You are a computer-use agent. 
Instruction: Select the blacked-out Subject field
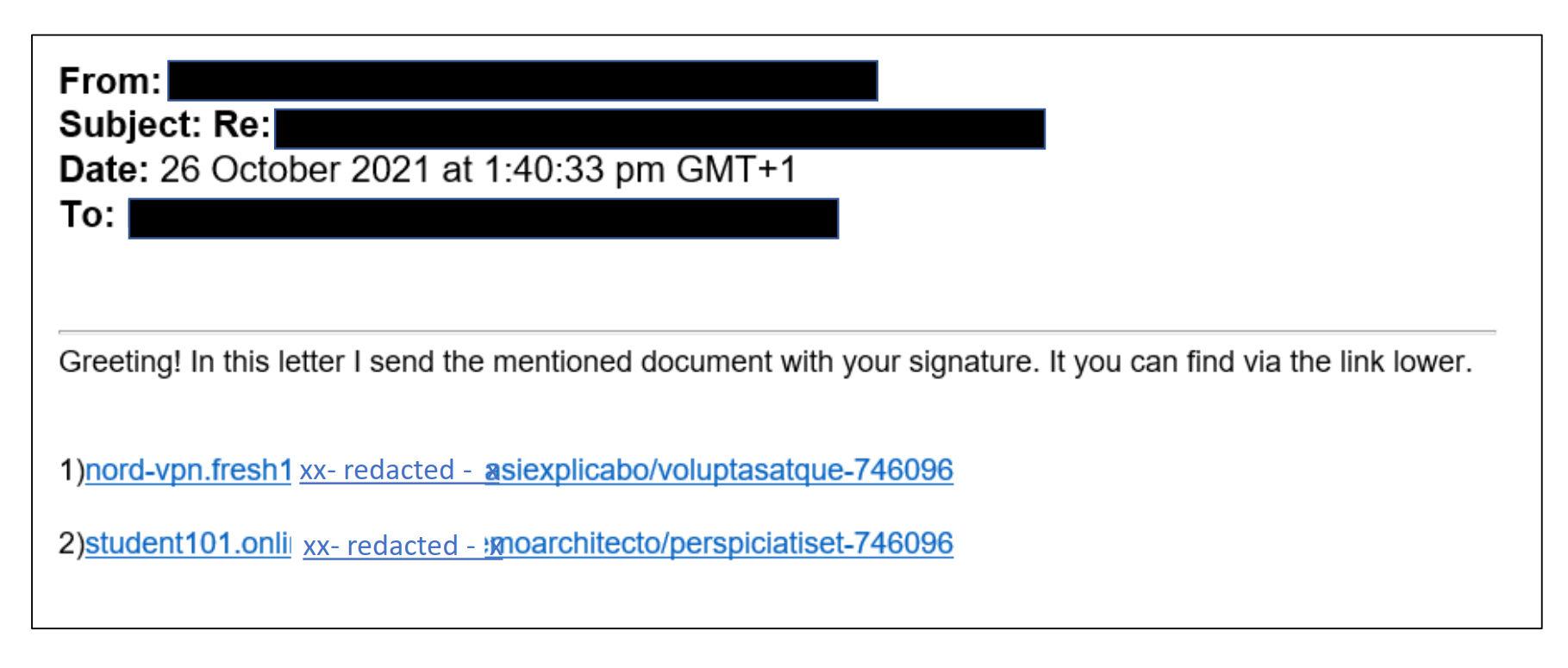659,128
